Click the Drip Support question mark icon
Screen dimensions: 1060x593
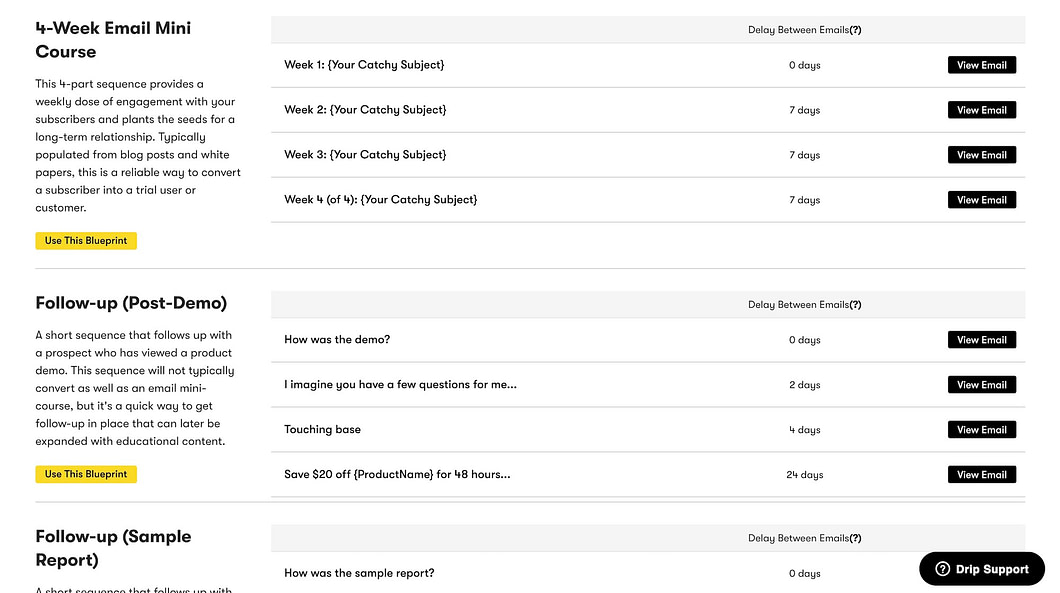941,568
